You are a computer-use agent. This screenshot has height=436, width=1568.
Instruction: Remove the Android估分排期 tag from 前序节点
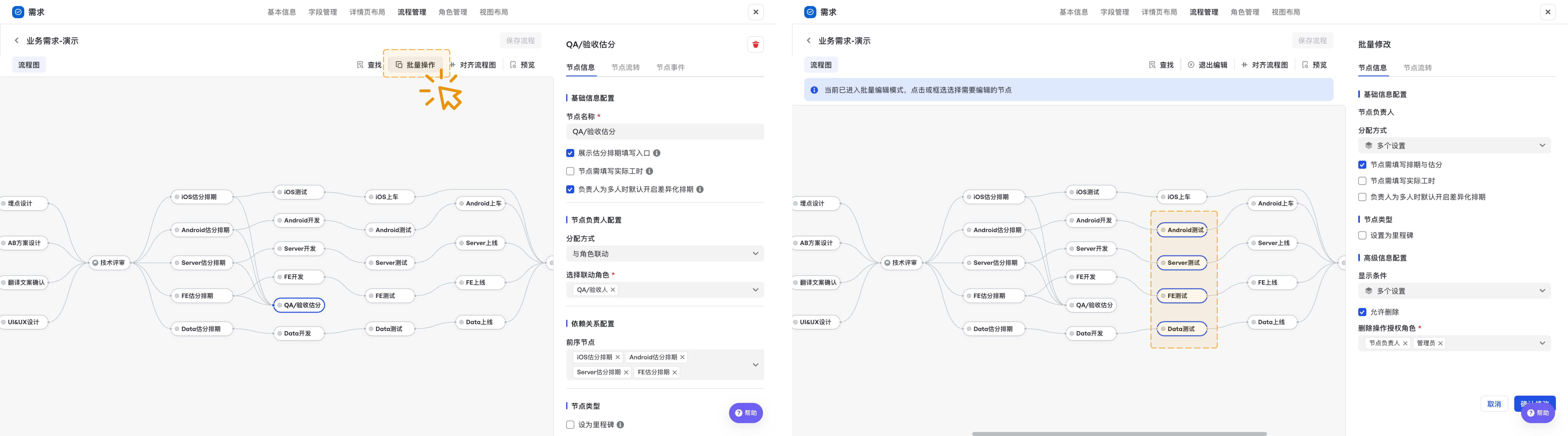tap(682, 357)
